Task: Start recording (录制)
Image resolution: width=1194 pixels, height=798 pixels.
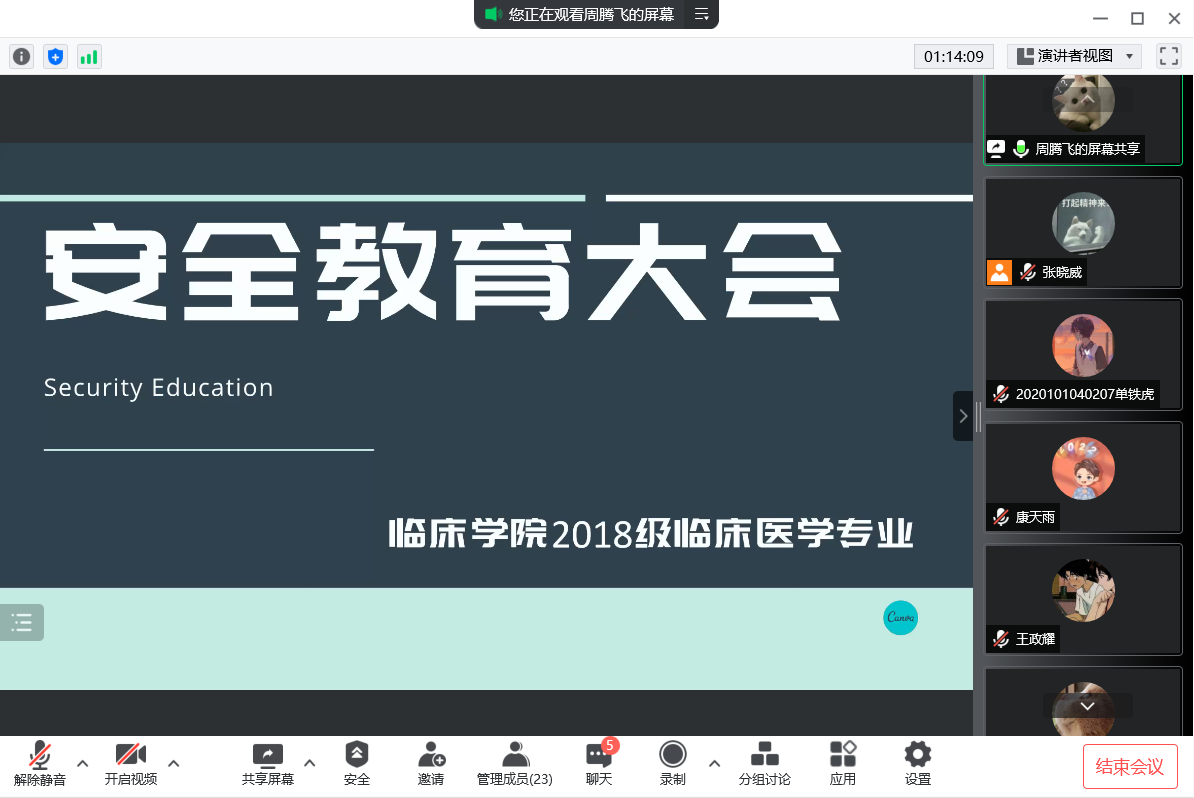Action: (673, 764)
